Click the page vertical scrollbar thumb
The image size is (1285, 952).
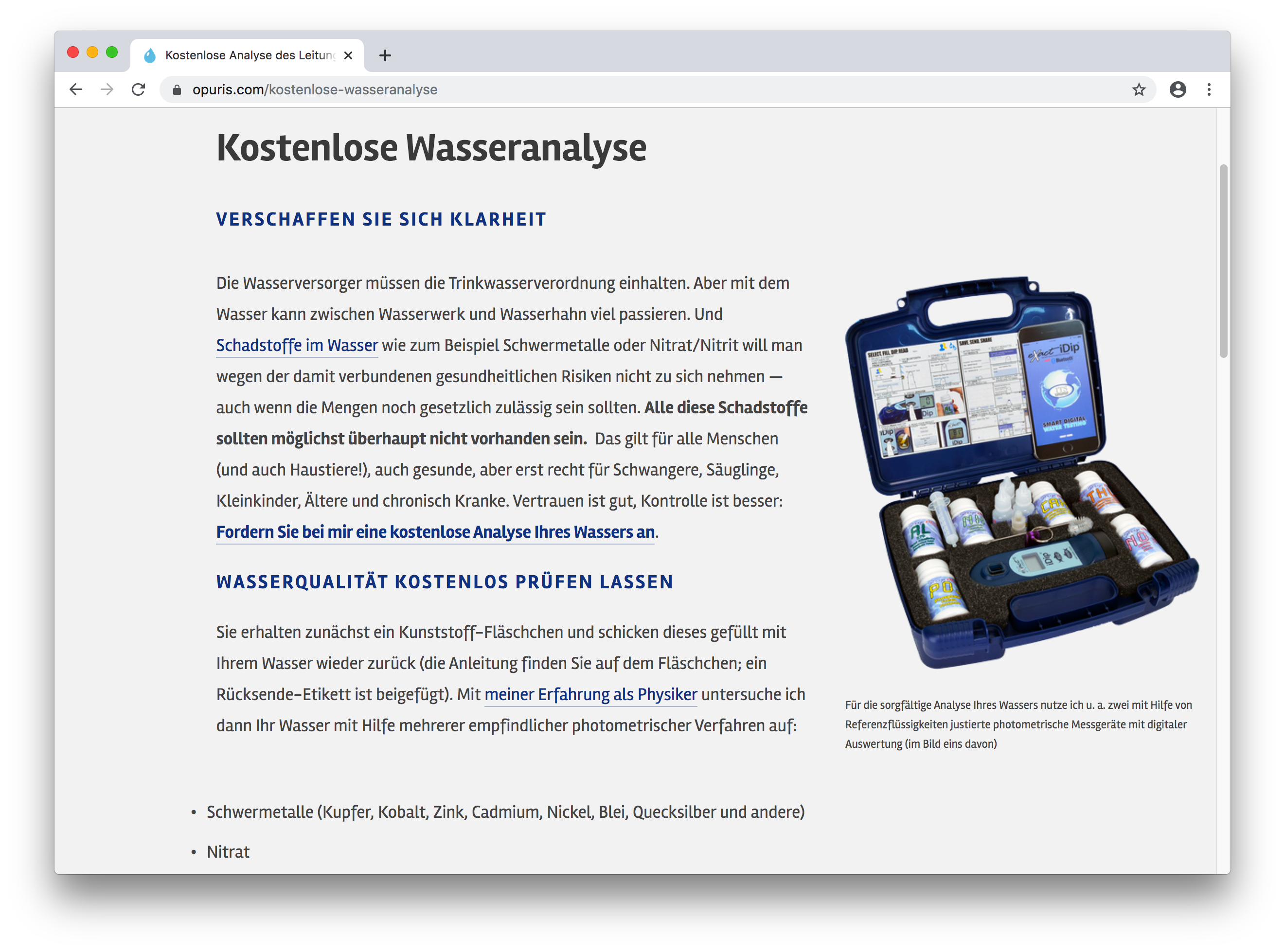pyautogui.click(x=1223, y=261)
